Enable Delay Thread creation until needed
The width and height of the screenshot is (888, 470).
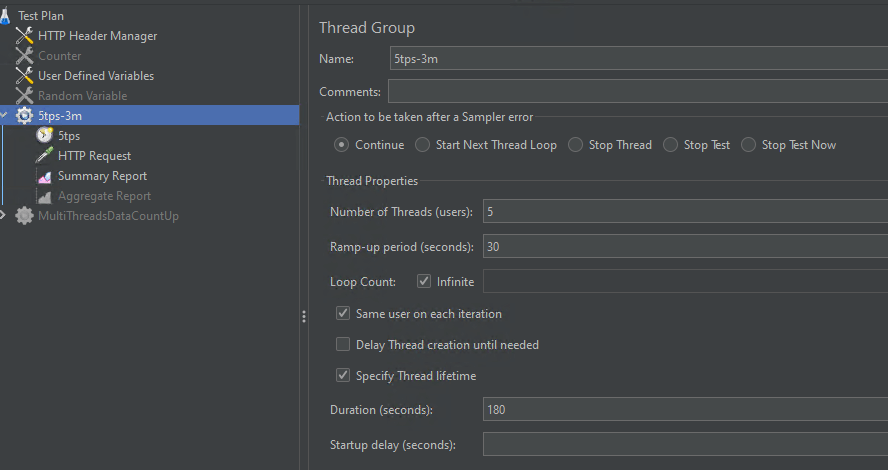[343, 344]
